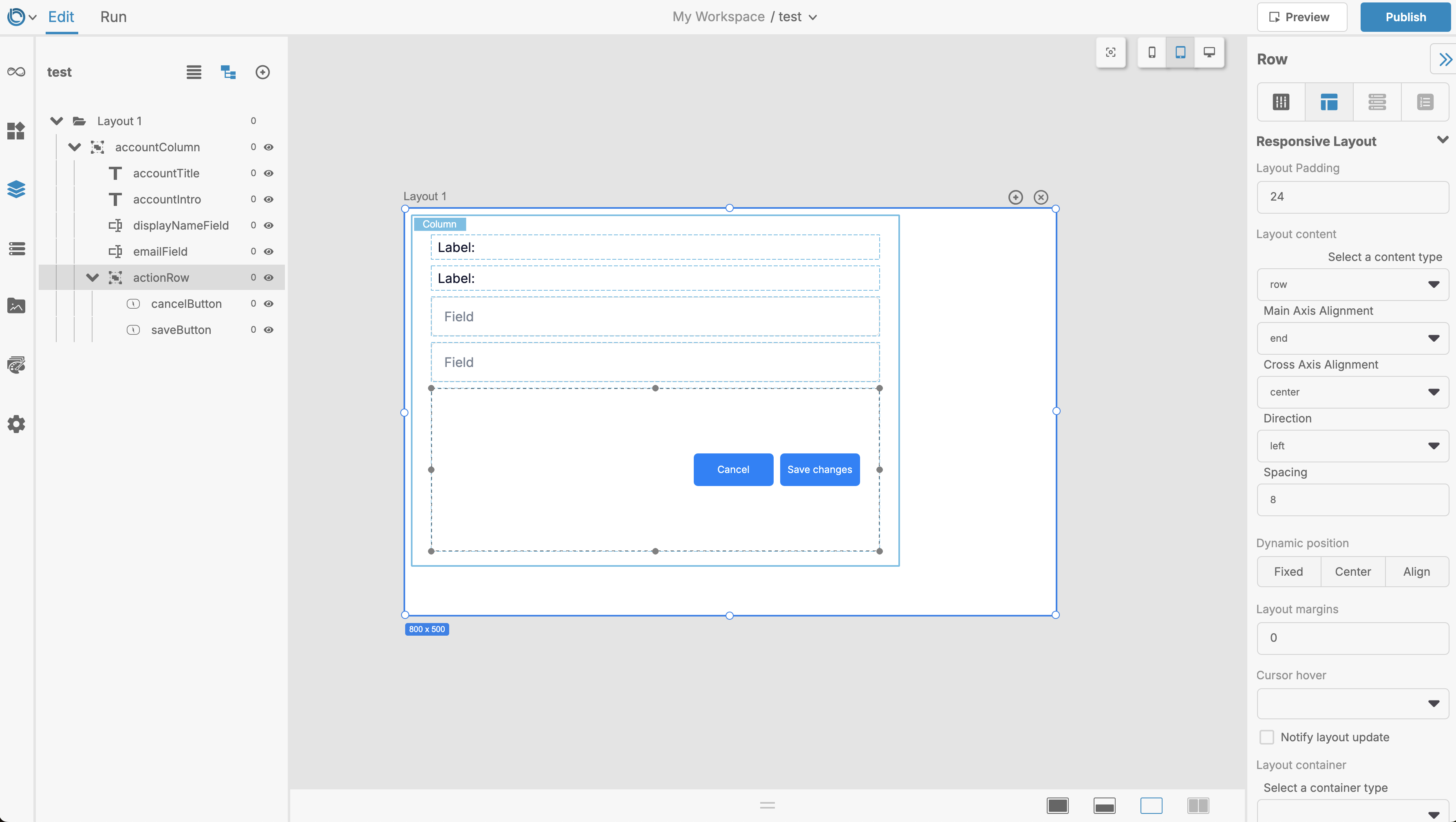Open the Main Axis Alignment dropdown
1456x822 pixels.
(1352, 338)
